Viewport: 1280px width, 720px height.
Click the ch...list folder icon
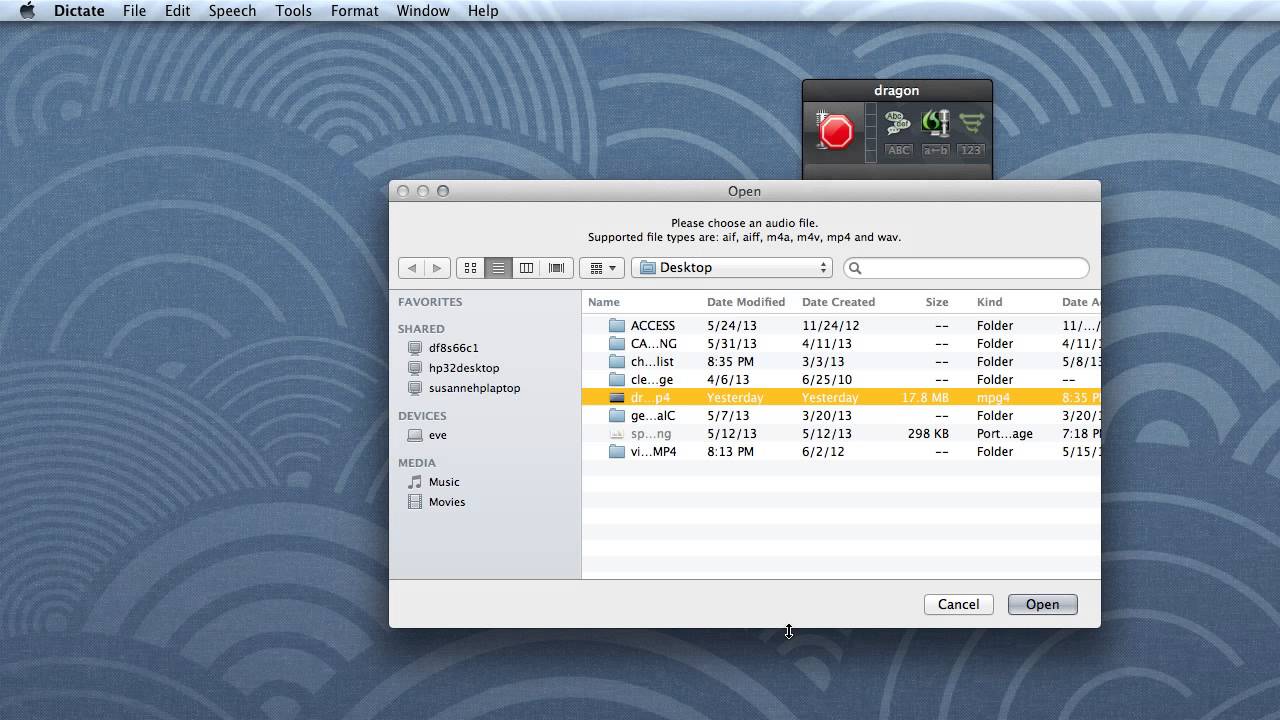(617, 362)
